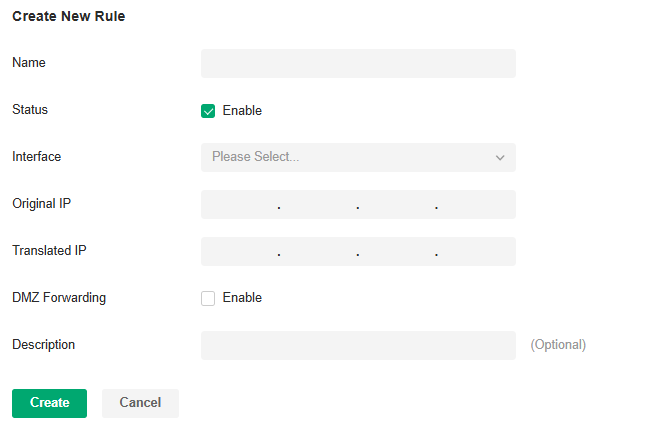This screenshot has height=426, width=656.
Task: Focus the first octet of Translated IP
Action: pos(240,252)
